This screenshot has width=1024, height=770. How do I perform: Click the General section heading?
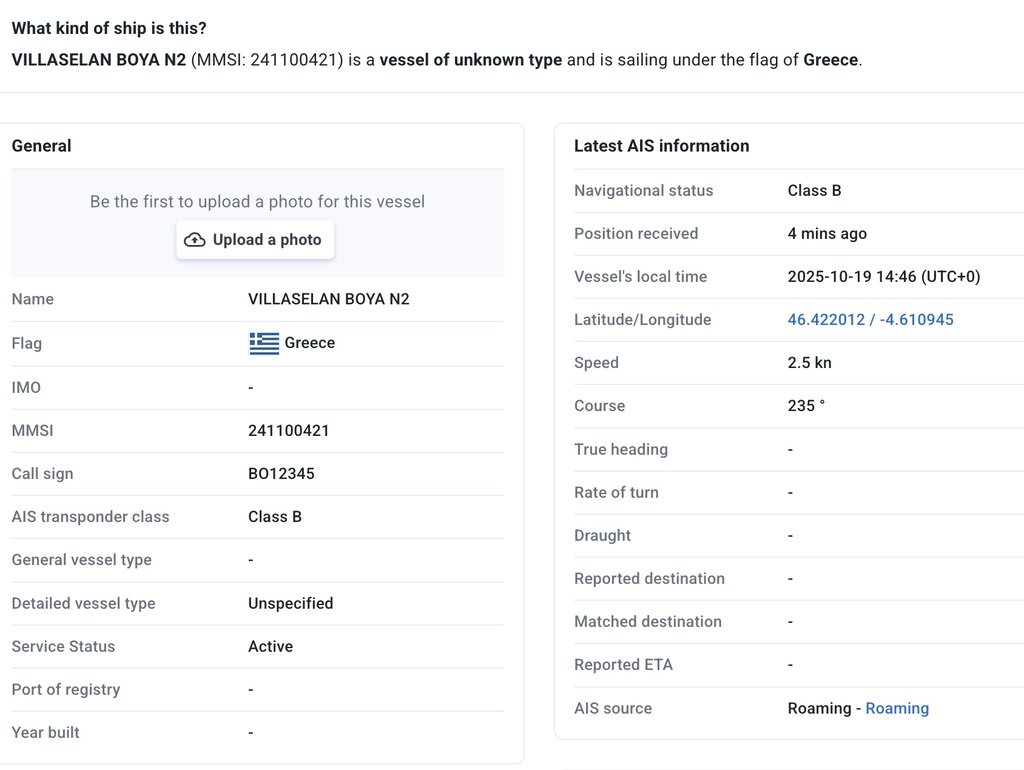point(41,146)
